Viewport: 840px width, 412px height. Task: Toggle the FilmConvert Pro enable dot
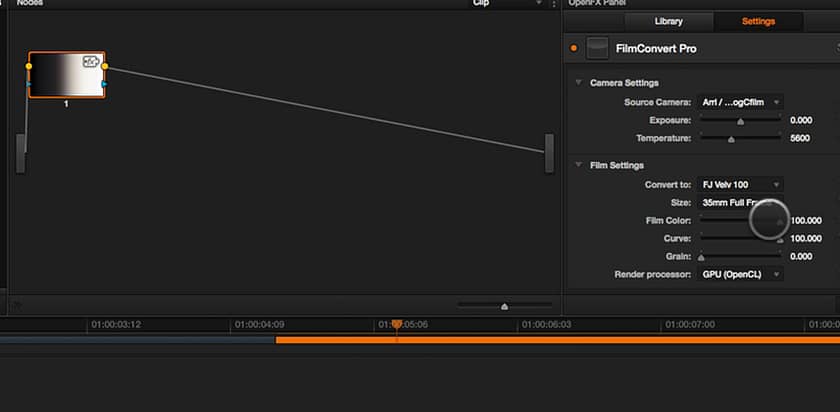[574, 48]
